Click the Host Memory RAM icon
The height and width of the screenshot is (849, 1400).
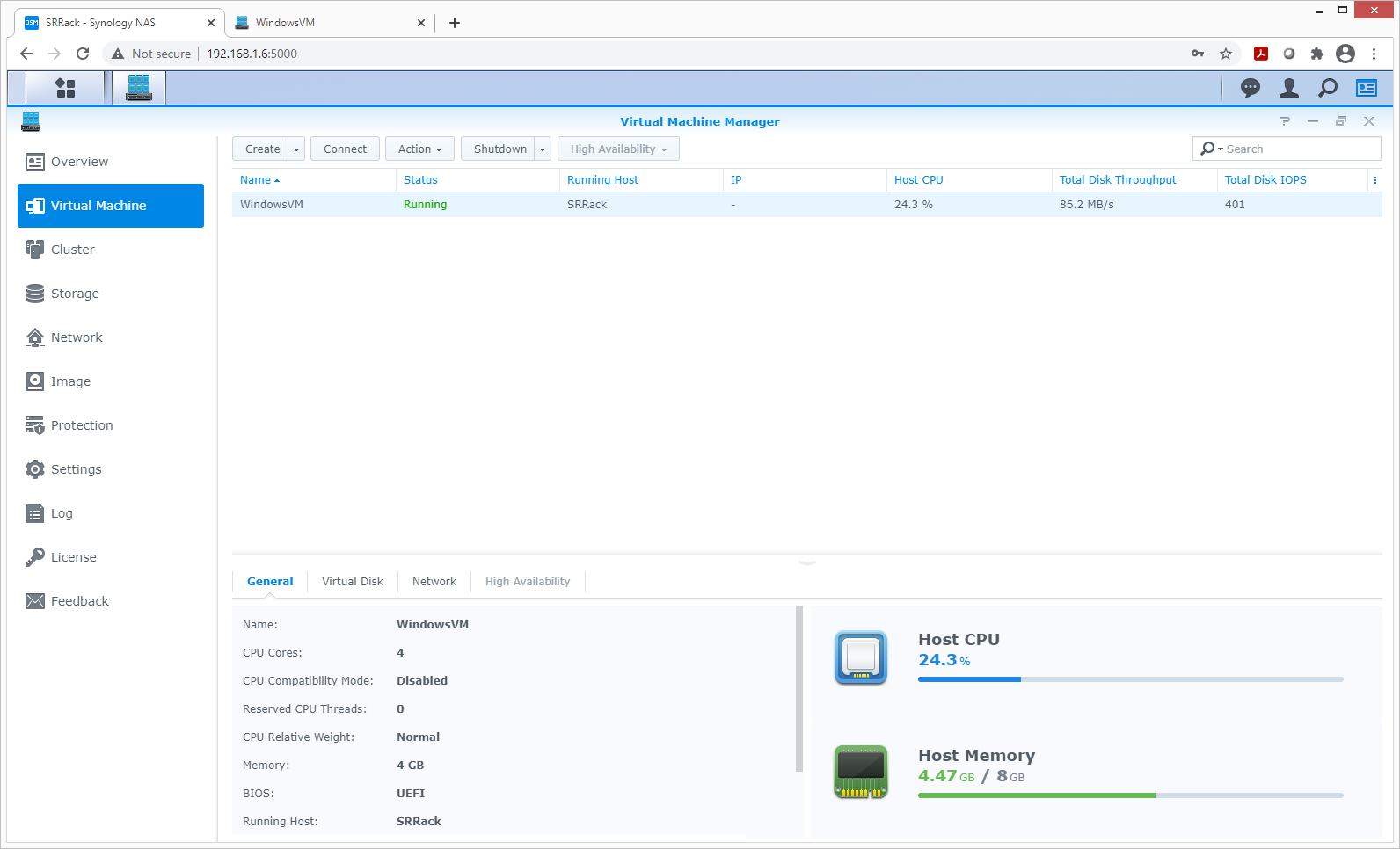[x=861, y=772]
